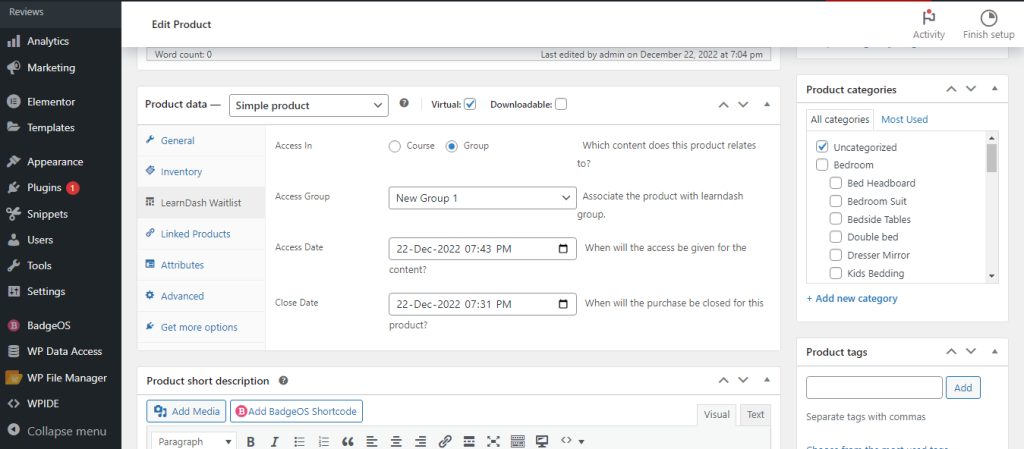Open the Close Date calendar picker
1024x449 pixels.
point(564,304)
